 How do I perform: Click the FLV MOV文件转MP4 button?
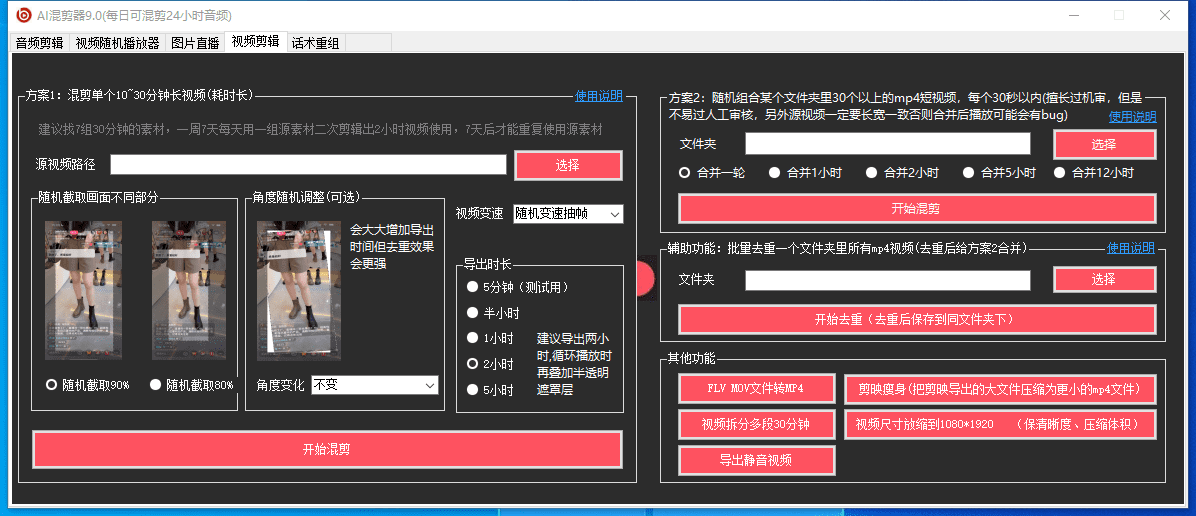click(756, 388)
